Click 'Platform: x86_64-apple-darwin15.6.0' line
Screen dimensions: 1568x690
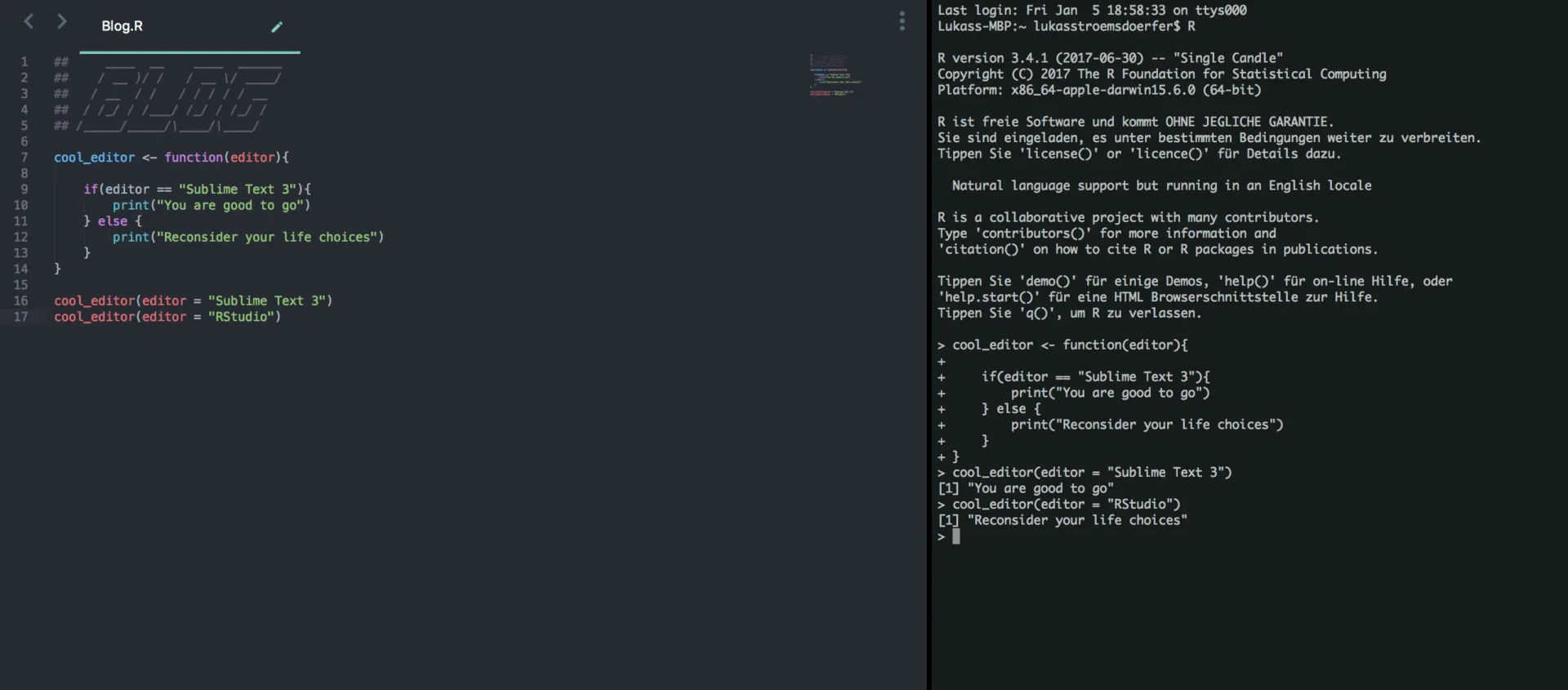coord(1099,90)
